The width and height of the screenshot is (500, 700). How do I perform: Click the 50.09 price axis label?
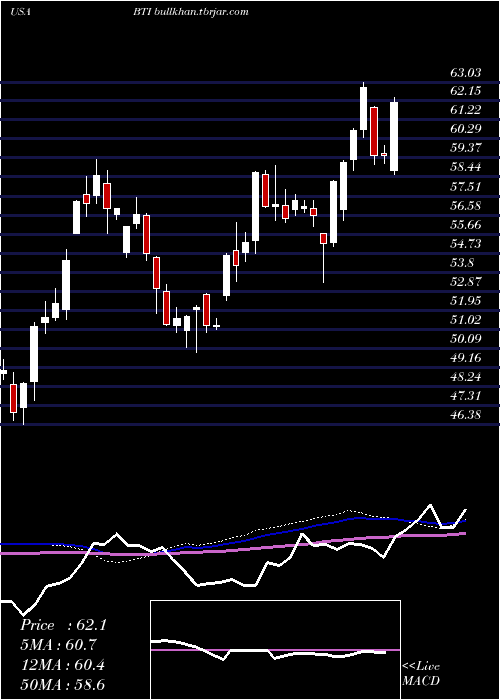(465, 339)
